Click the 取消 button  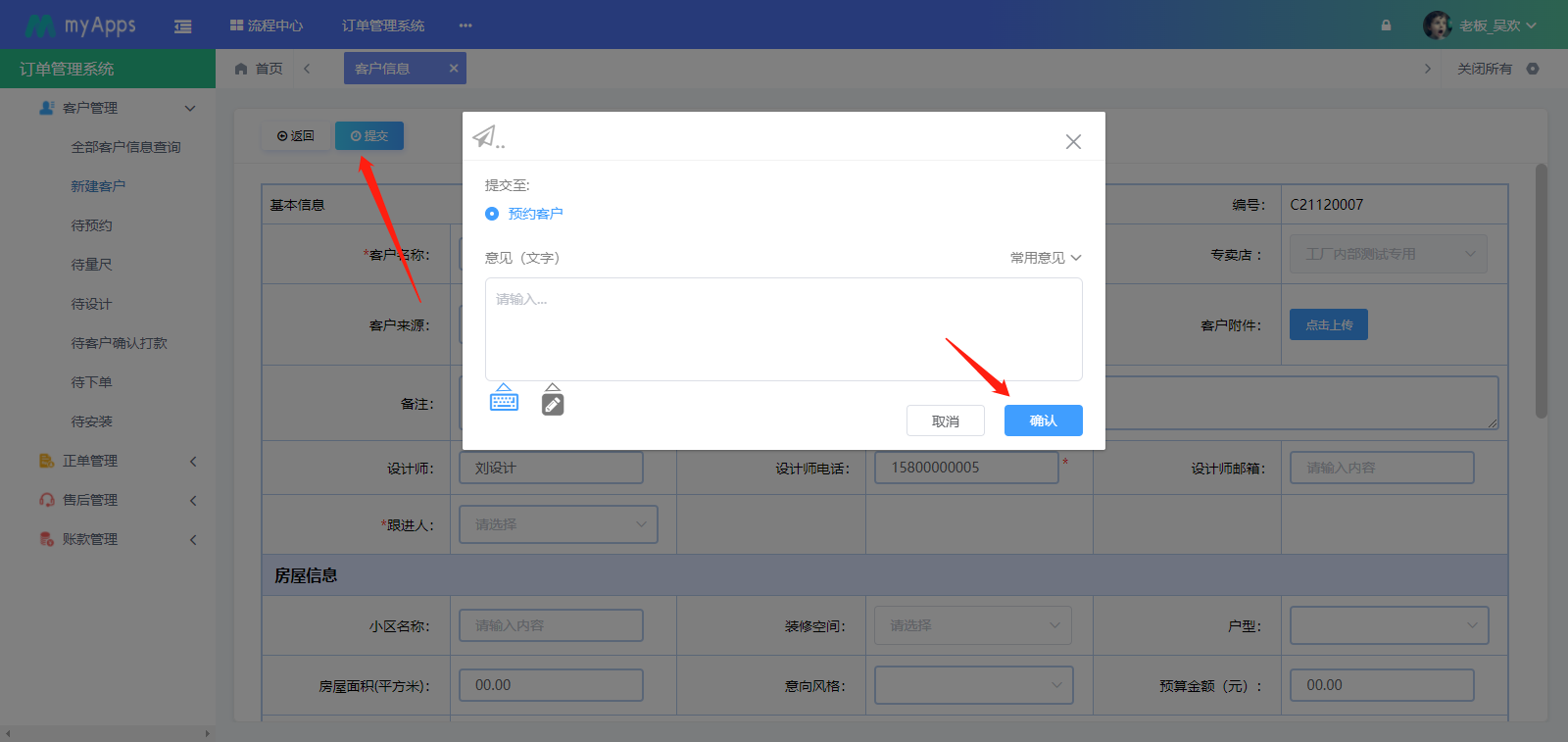(x=945, y=420)
